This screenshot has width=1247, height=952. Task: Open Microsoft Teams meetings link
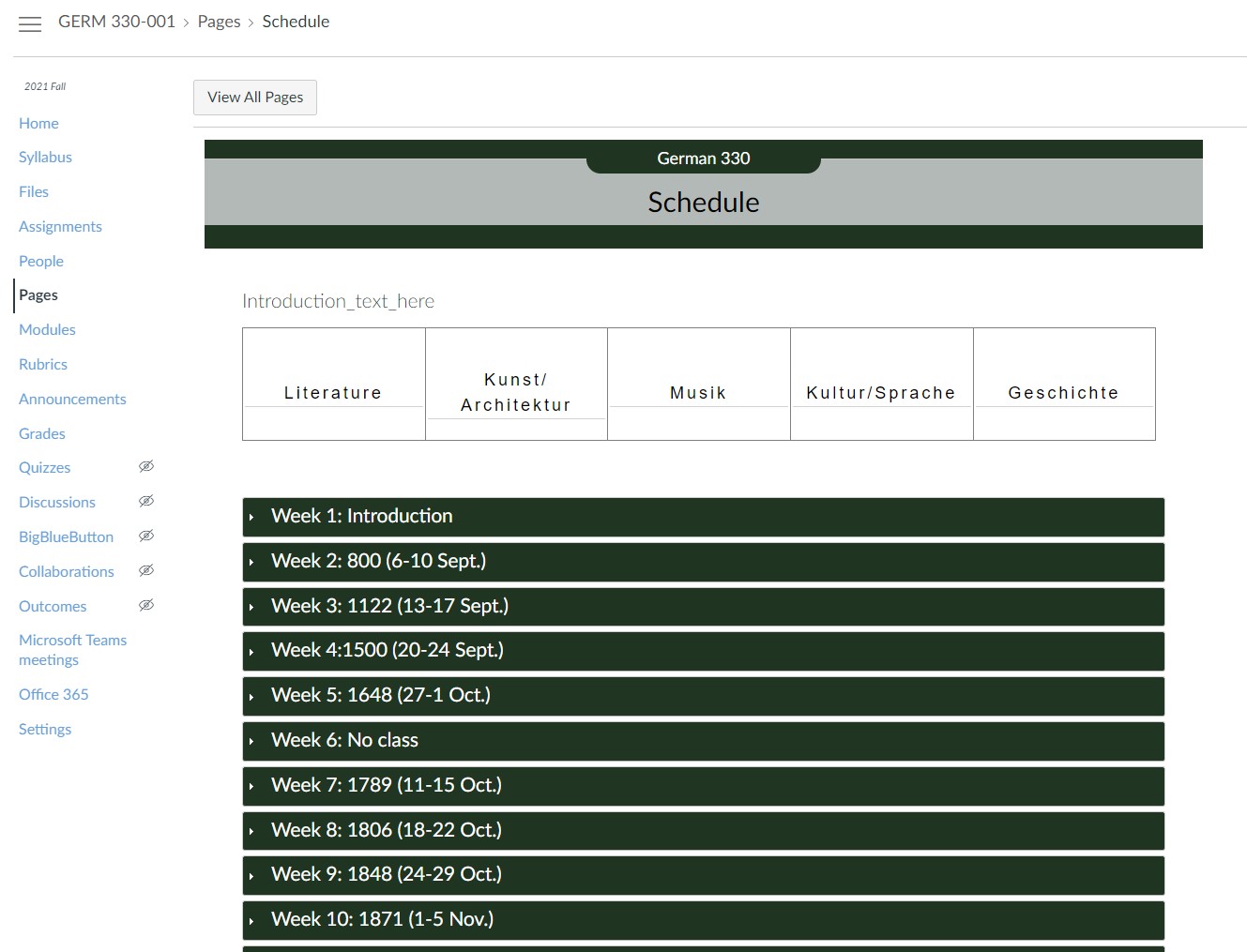click(x=72, y=650)
